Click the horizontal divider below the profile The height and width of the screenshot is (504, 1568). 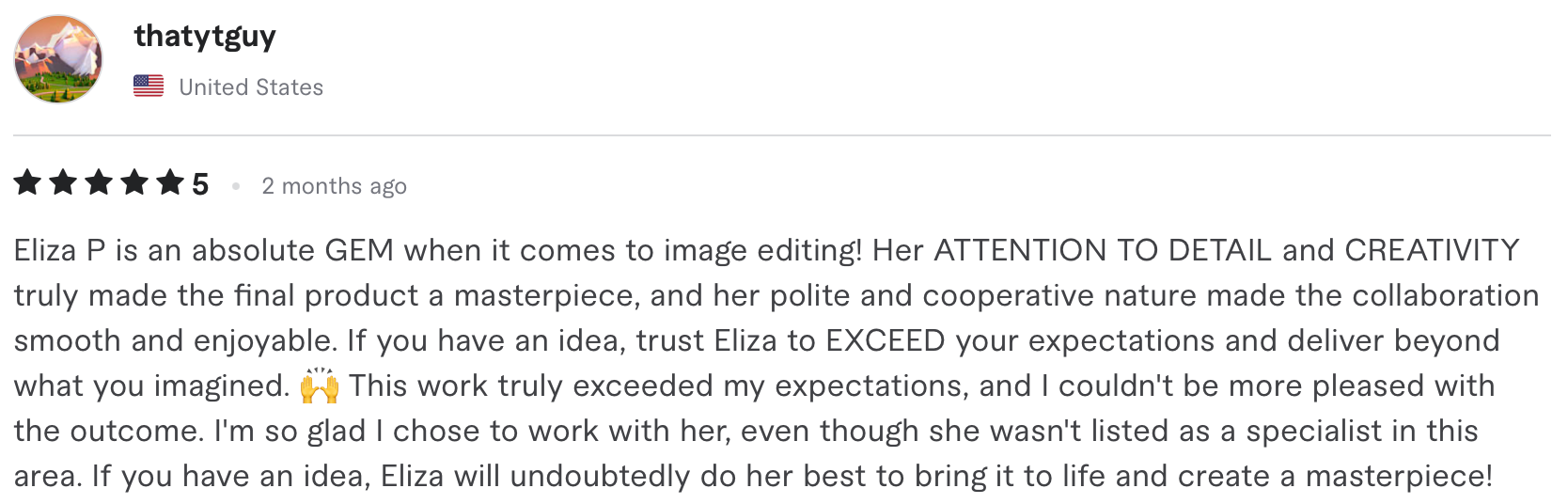(782, 135)
